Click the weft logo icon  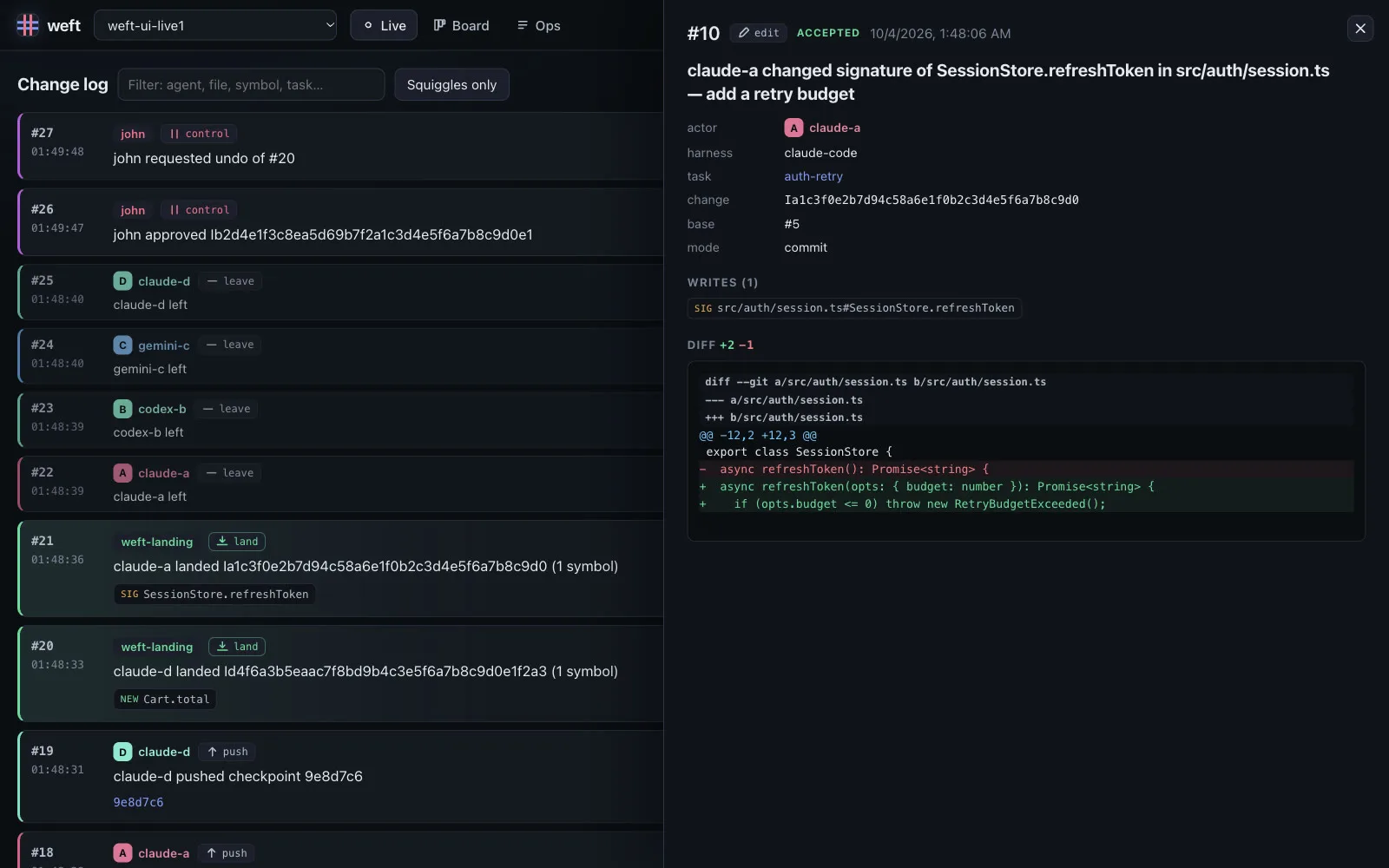(28, 25)
